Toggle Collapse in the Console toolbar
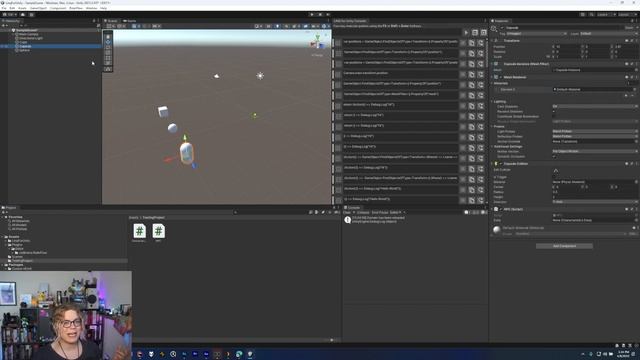This screenshot has height=360, width=640. coord(363,213)
